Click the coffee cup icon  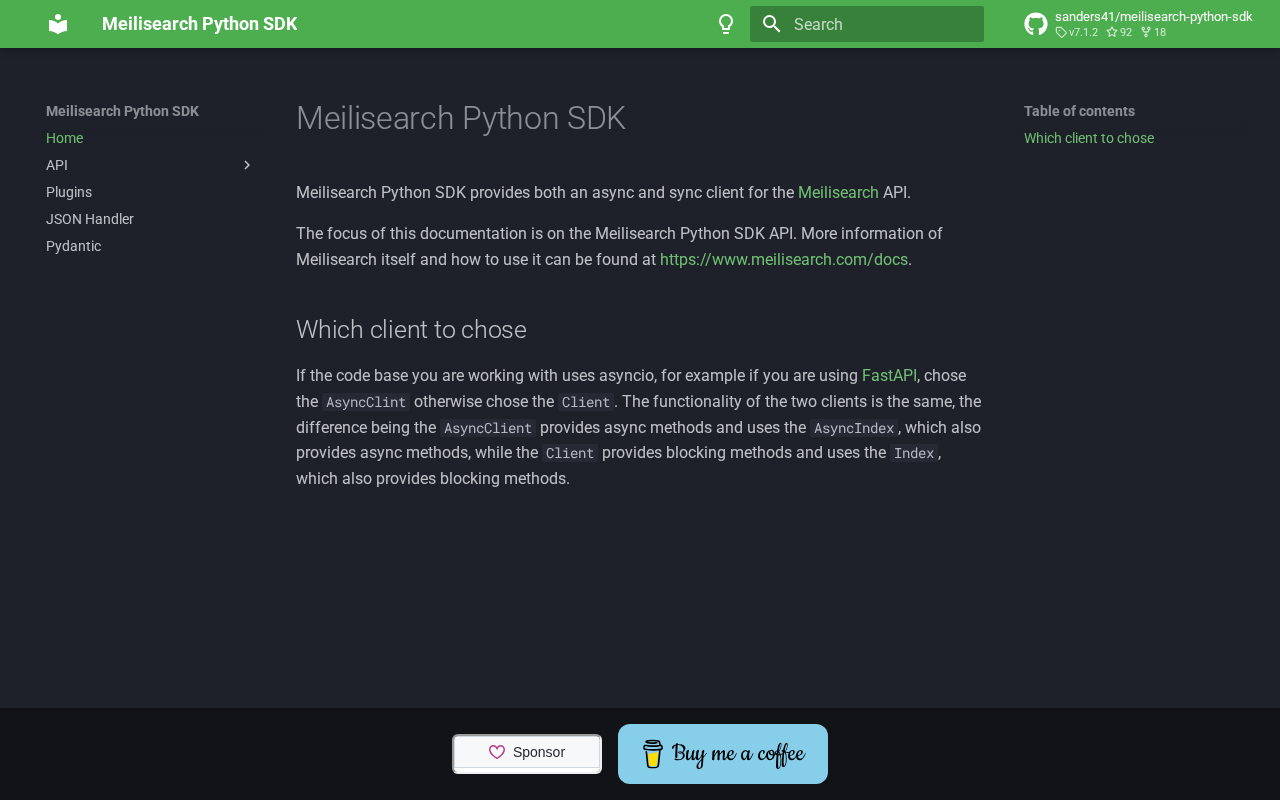pos(653,754)
